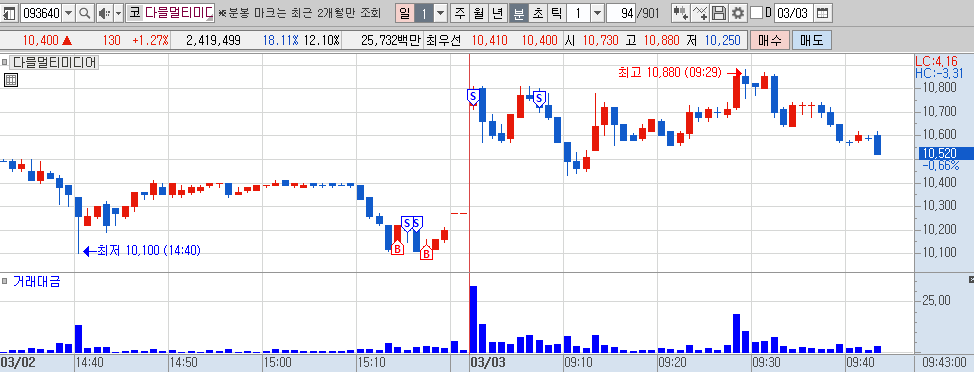Select the 일 daily chart period
Image resolution: width=974 pixels, height=372 pixels.
tap(404, 12)
